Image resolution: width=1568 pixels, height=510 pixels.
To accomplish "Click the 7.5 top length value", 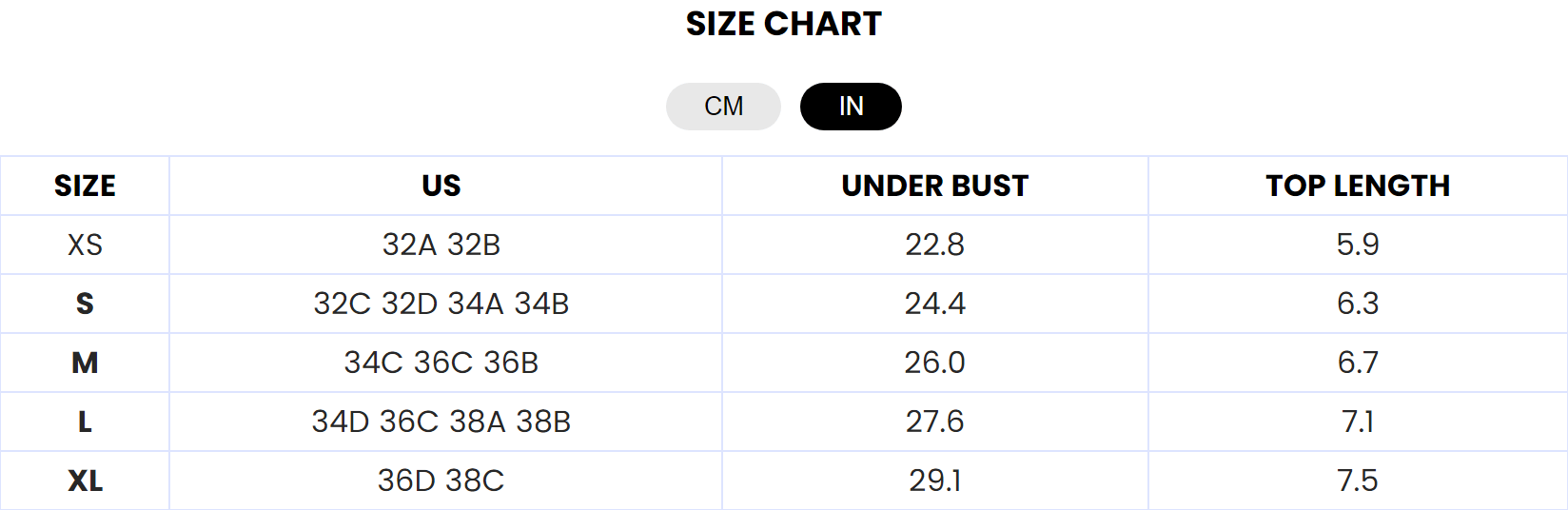I will [x=1358, y=481].
